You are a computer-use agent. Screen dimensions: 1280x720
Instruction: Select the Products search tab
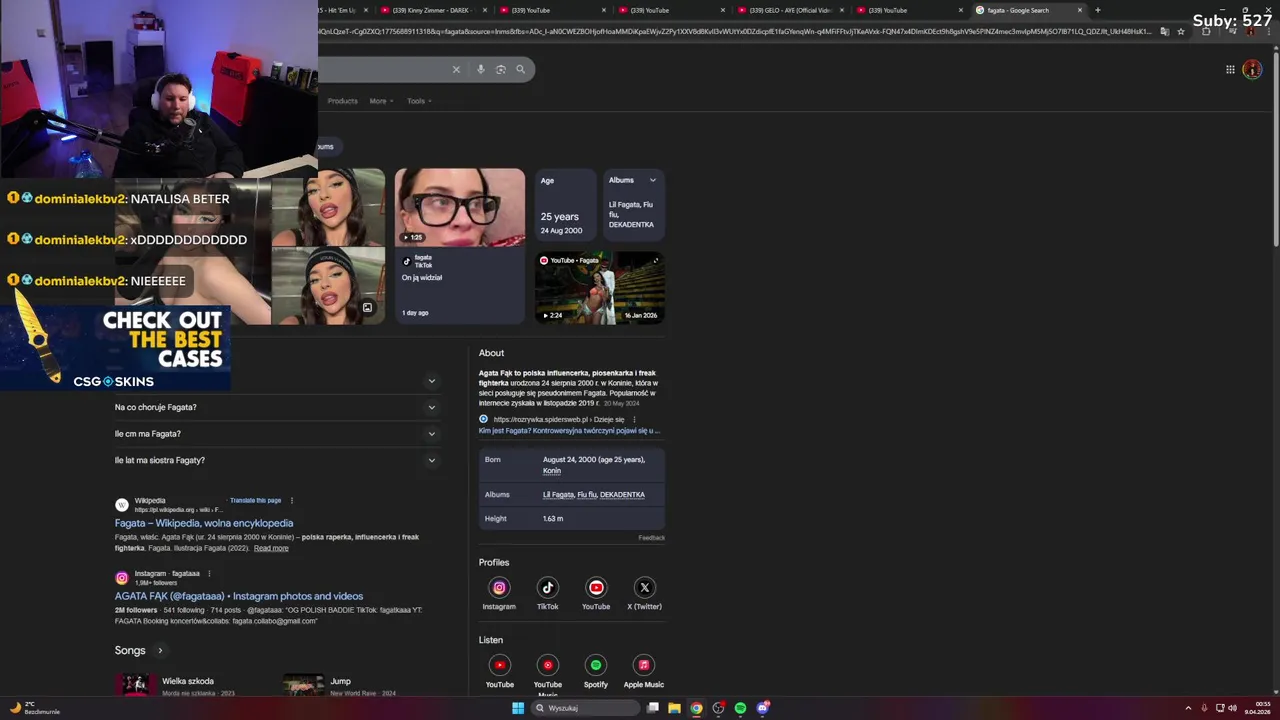tap(342, 101)
